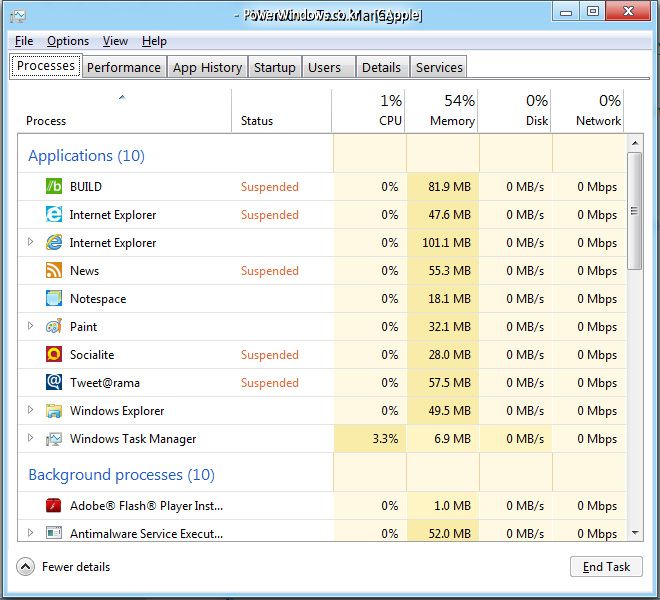Sort by the Network column header
This screenshot has height=600, width=660.
588,112
